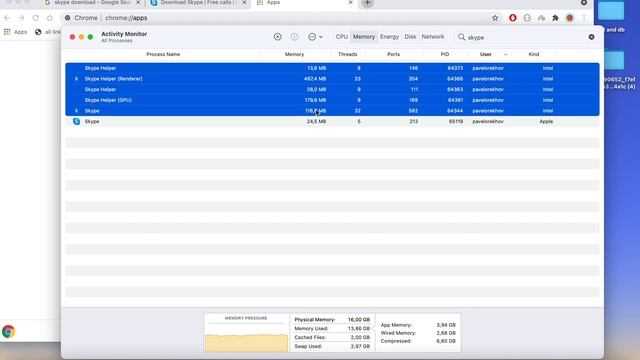Close the skype download Google tab
This screenshot has height=360, width=640.
[138, 2]
